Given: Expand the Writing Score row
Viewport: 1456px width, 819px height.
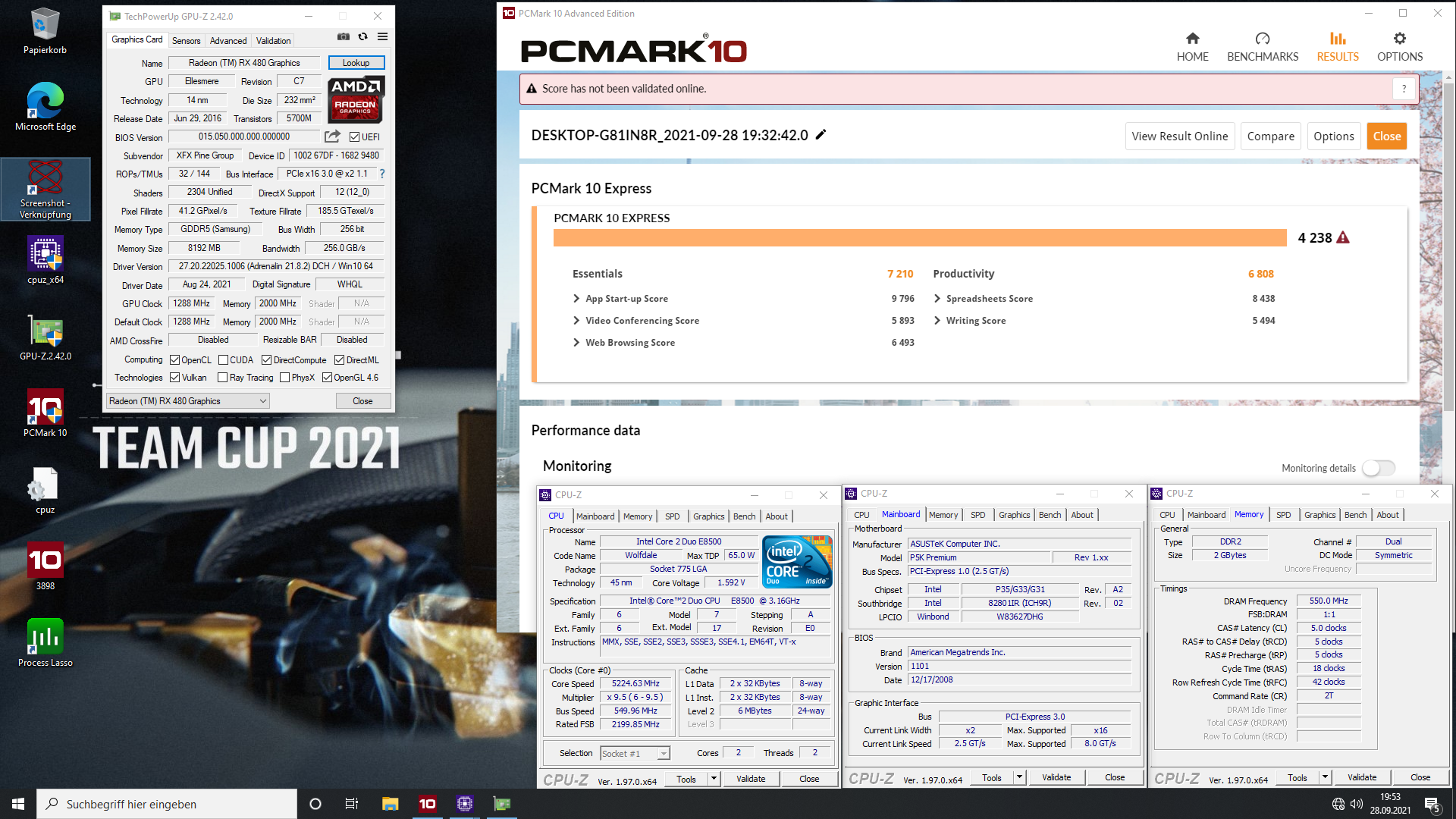Looking at the screenshot, I should [x=937, y=321].
